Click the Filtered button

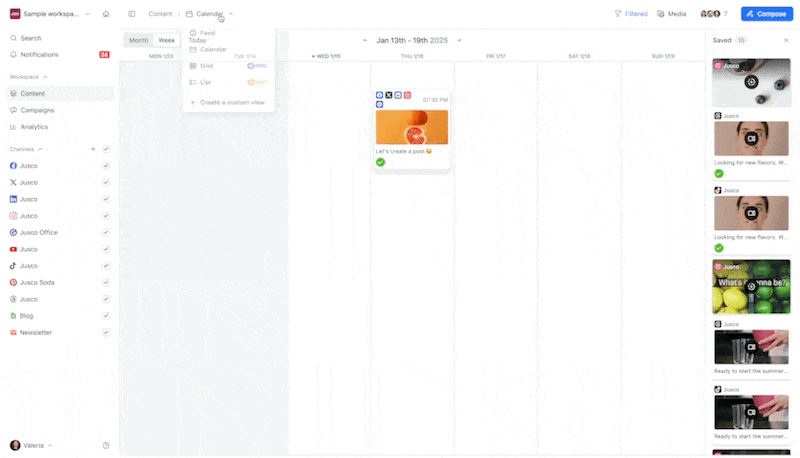pyautogui.click(x=630, y=14)
